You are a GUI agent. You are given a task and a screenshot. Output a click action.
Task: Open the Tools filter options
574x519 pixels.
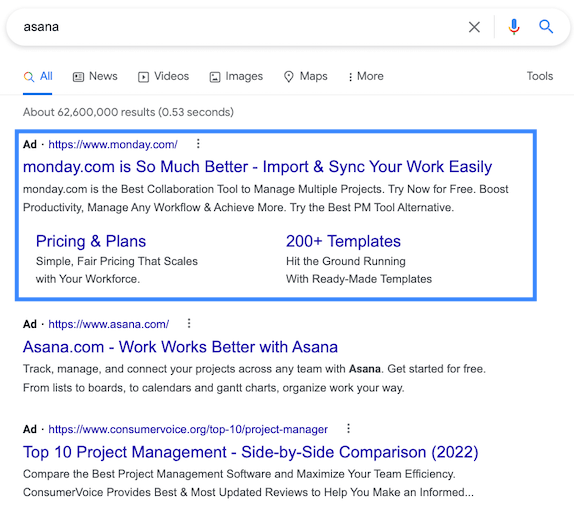tap(540, 76)
